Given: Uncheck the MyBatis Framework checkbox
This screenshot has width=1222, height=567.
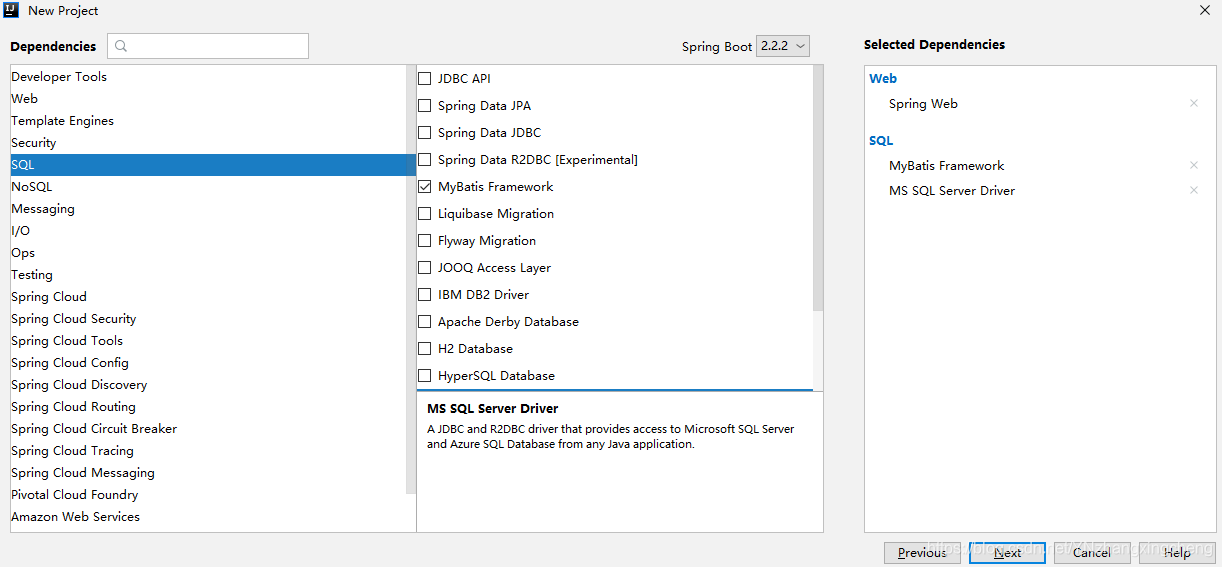Looking at the screenshot, I should 425,186.
